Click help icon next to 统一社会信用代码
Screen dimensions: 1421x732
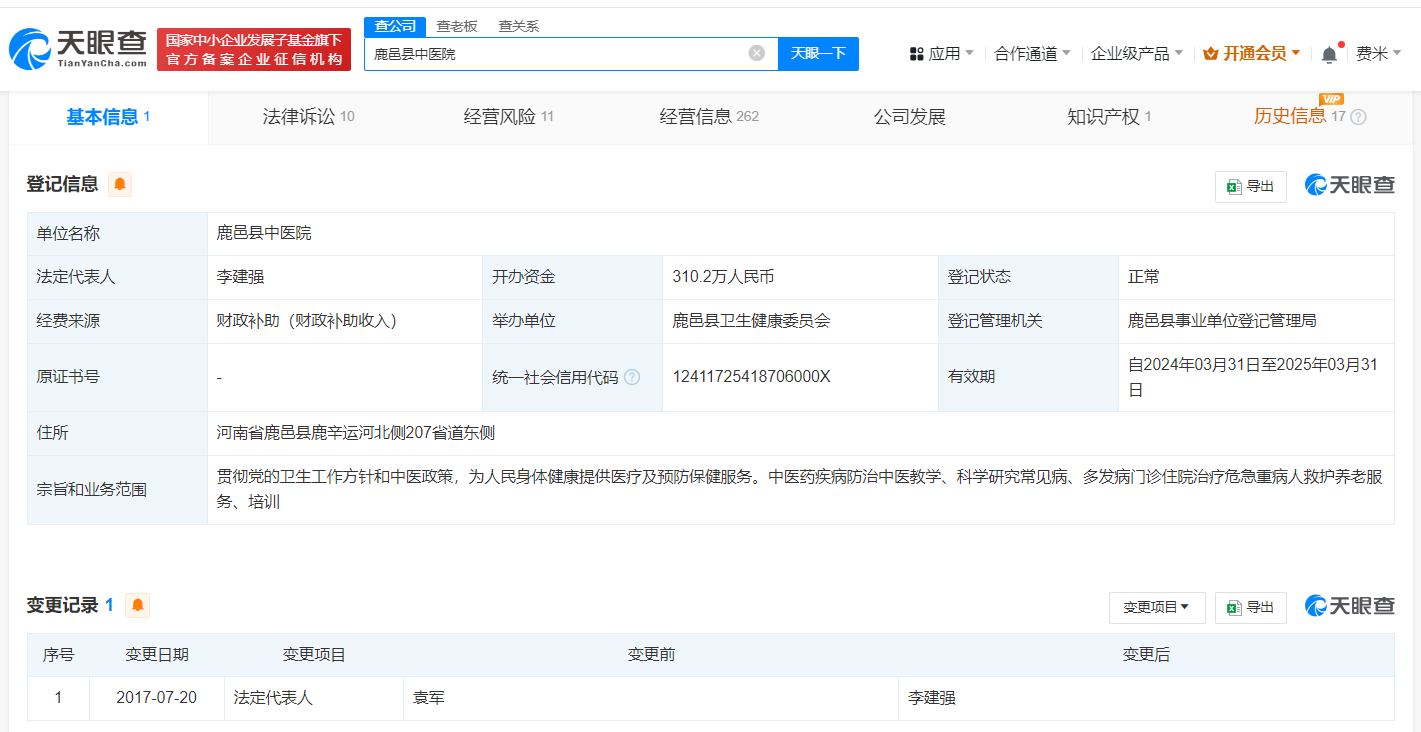point(632,377)
